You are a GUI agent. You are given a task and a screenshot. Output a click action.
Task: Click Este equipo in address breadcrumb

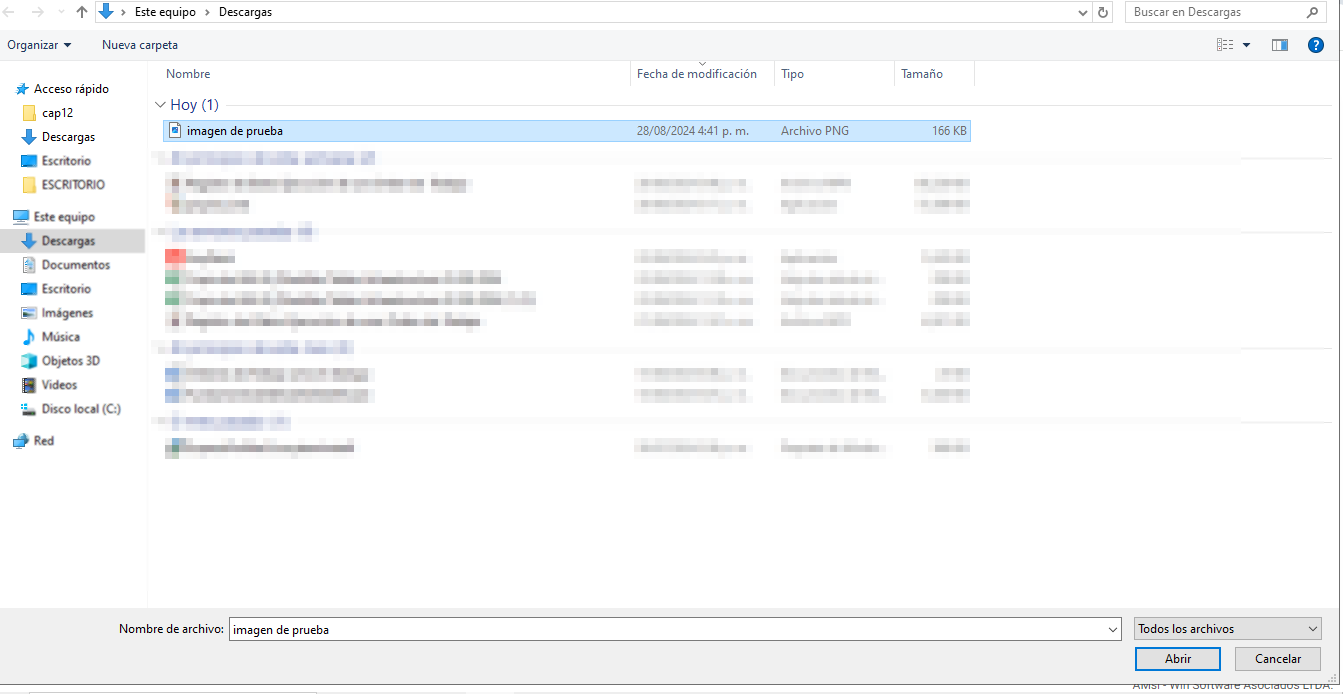165,12
